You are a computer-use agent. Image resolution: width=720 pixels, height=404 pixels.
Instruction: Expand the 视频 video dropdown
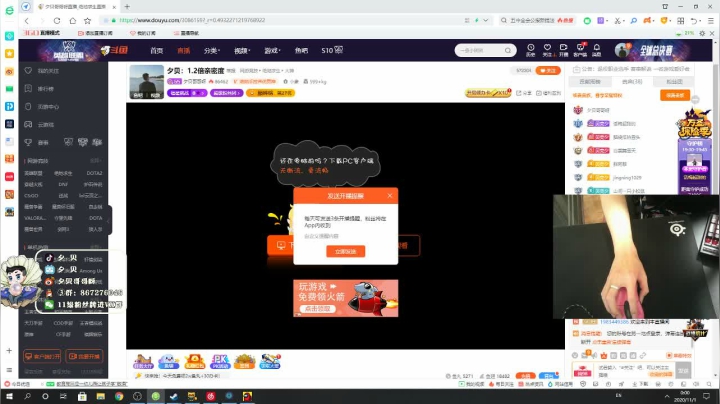tap(242, 50)
